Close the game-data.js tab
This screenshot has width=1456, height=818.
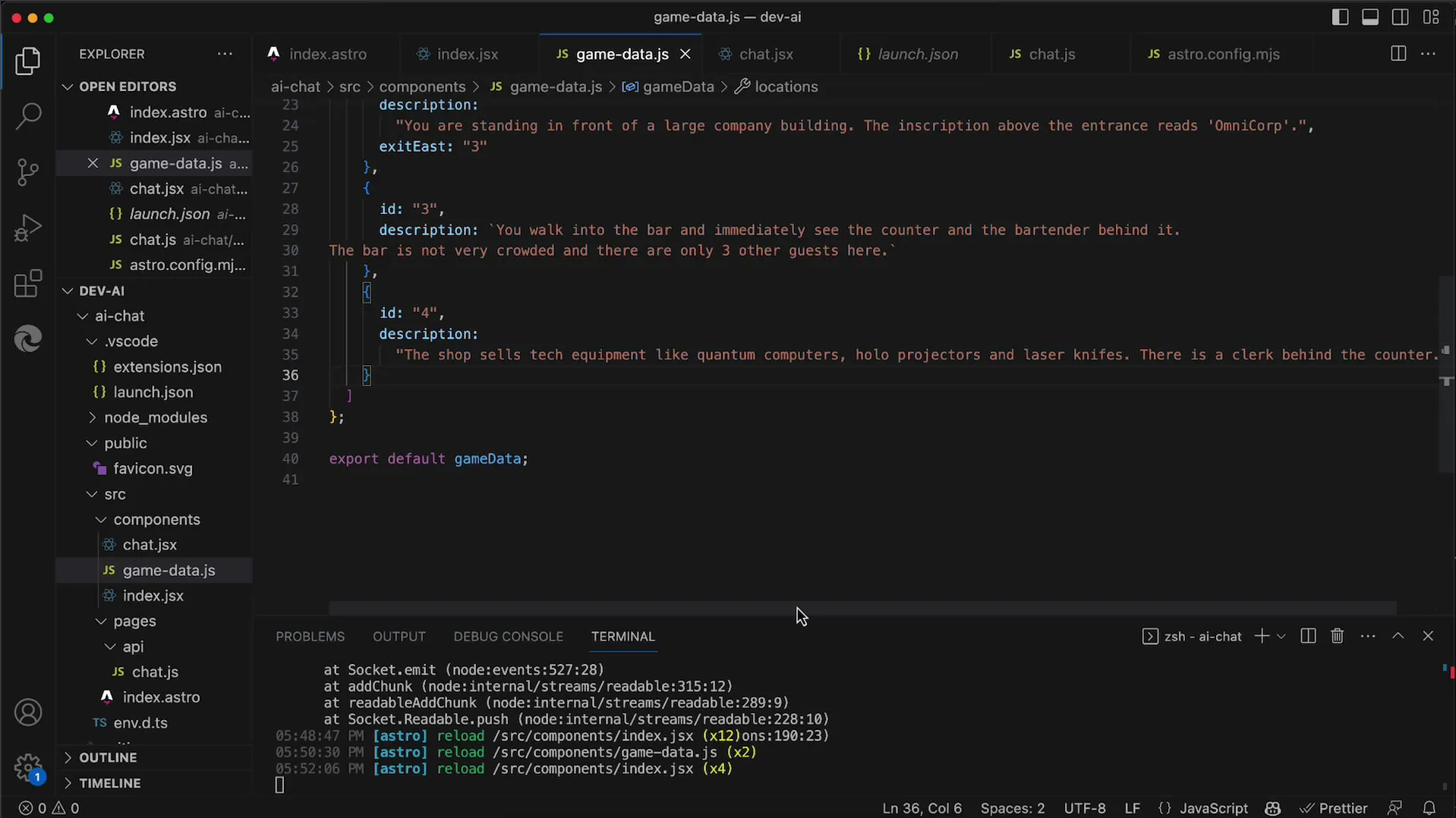(x=685, y=54)
